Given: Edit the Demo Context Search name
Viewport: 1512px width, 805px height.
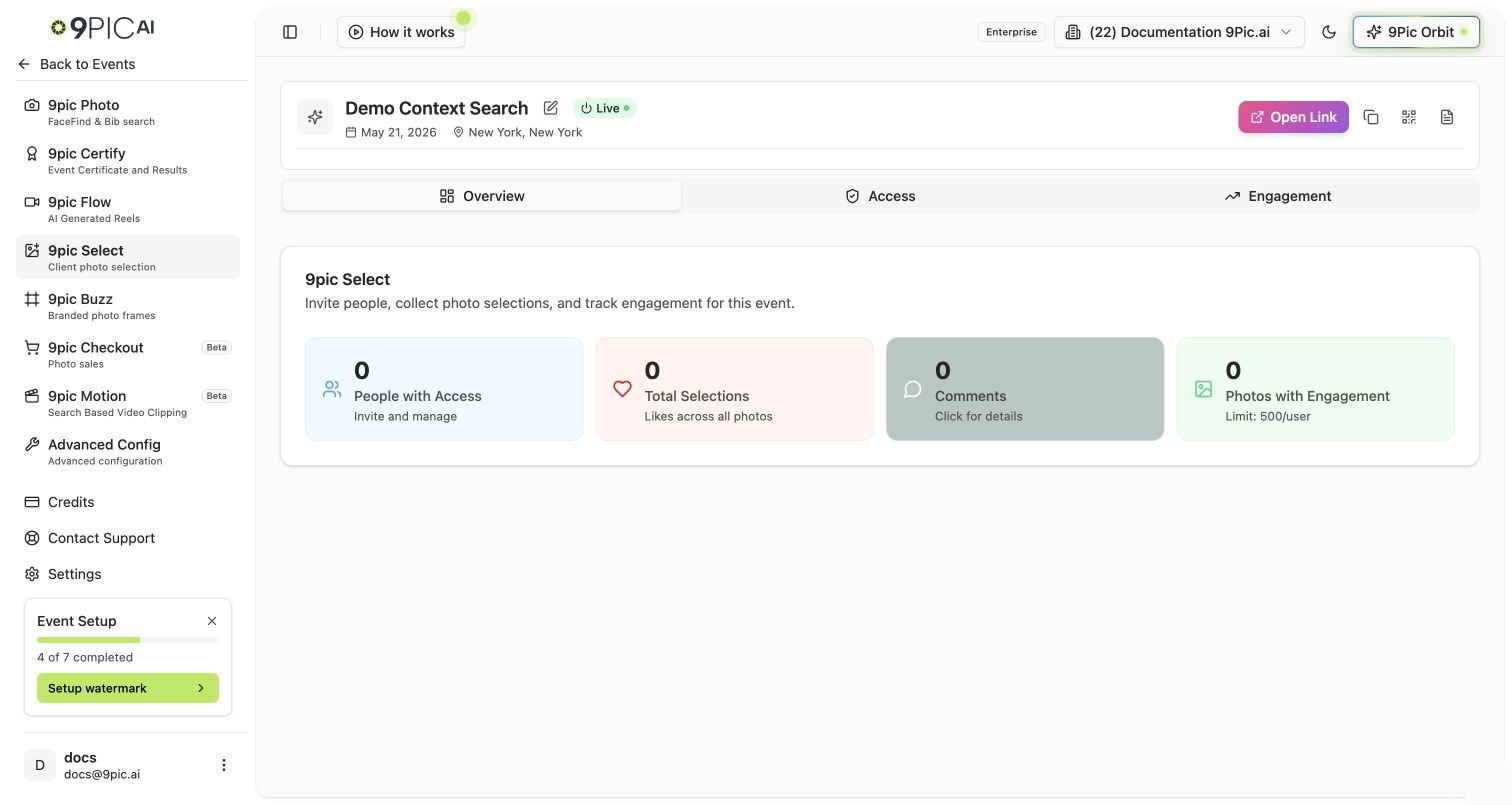Looking at the screenshot, I should coord(551,108).
